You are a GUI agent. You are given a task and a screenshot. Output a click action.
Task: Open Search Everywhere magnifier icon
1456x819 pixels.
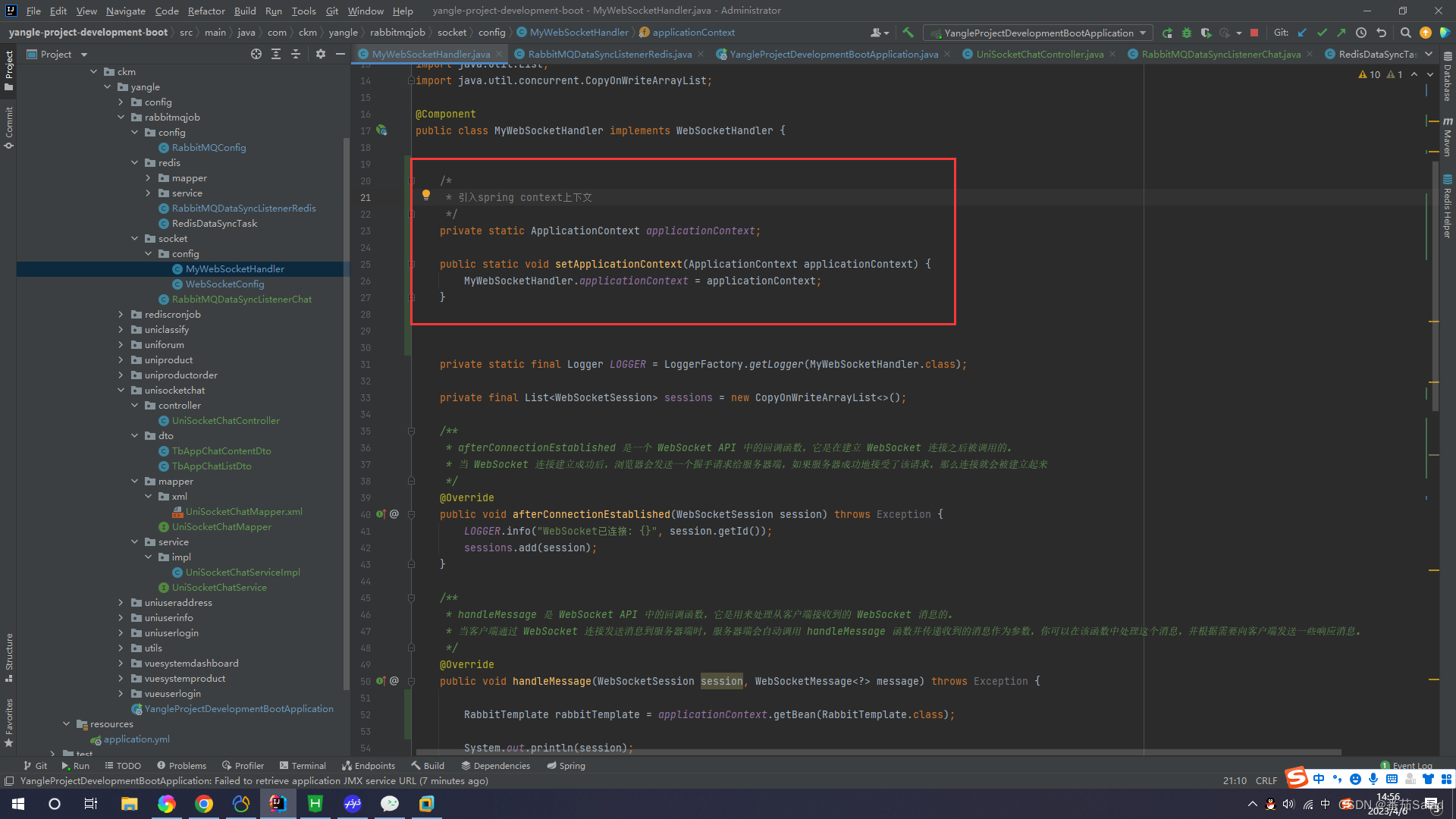(x=1405, y=33)
